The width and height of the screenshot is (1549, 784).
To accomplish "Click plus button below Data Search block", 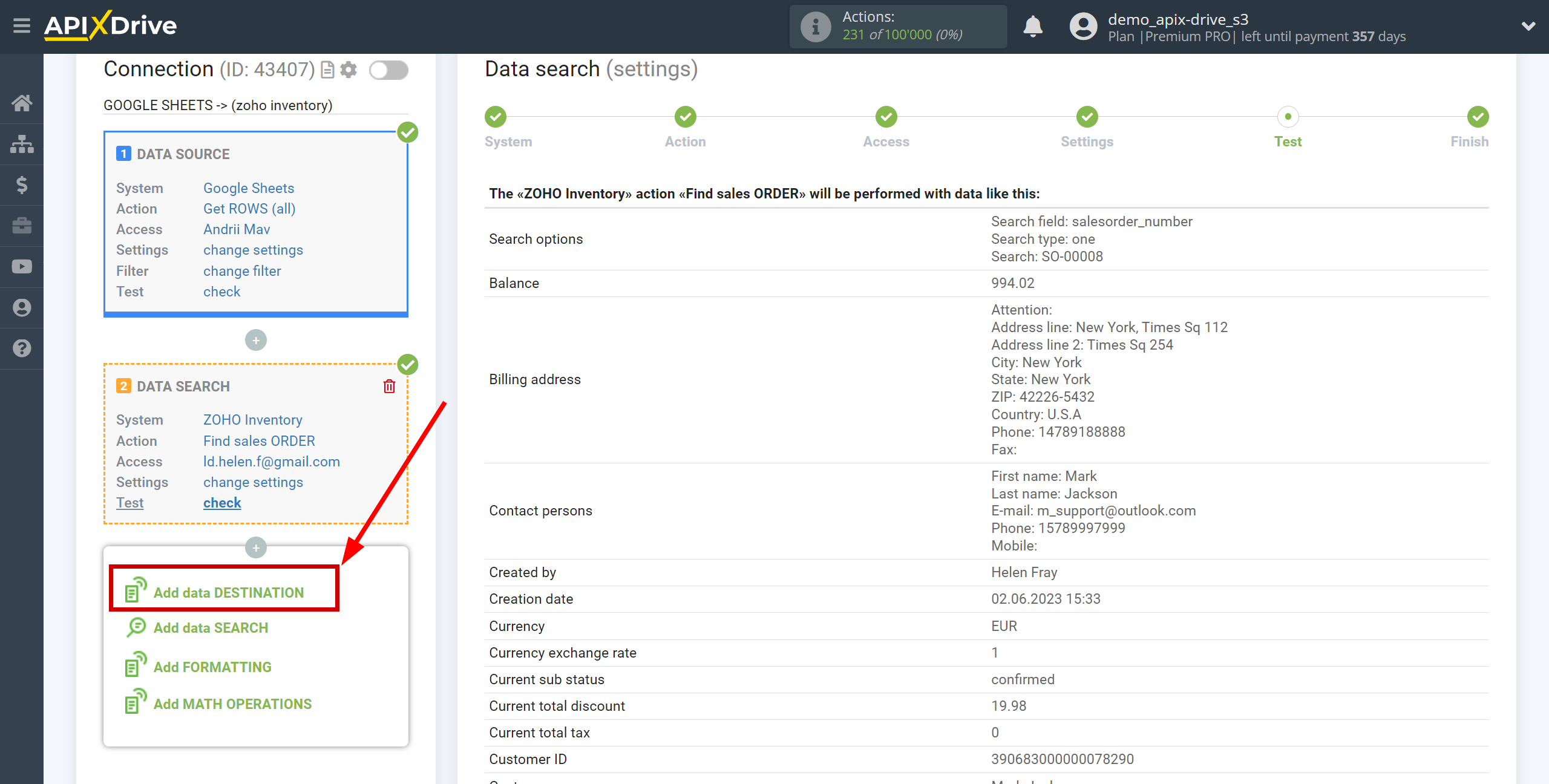I will pos(256,548).
